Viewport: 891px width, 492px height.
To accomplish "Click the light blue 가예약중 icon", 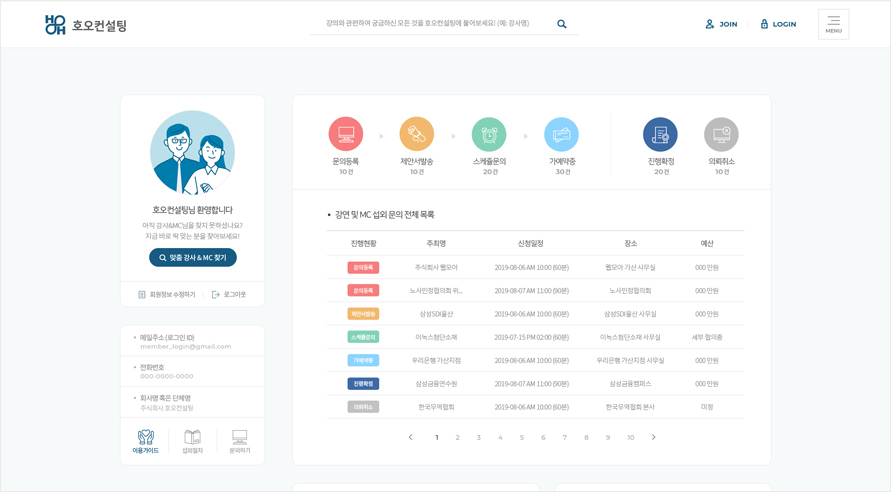I will pyautogui.click(x=561, y=135).
